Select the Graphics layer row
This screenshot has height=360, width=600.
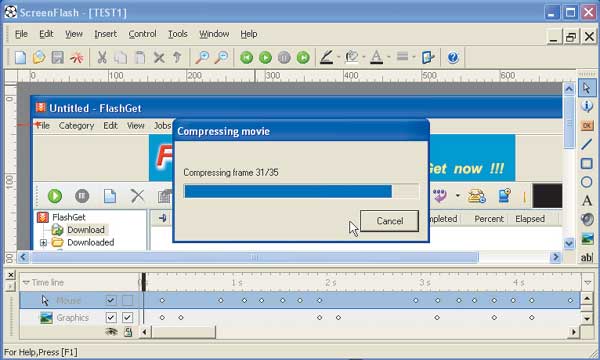pyautogui.click(x=301, y=318)
